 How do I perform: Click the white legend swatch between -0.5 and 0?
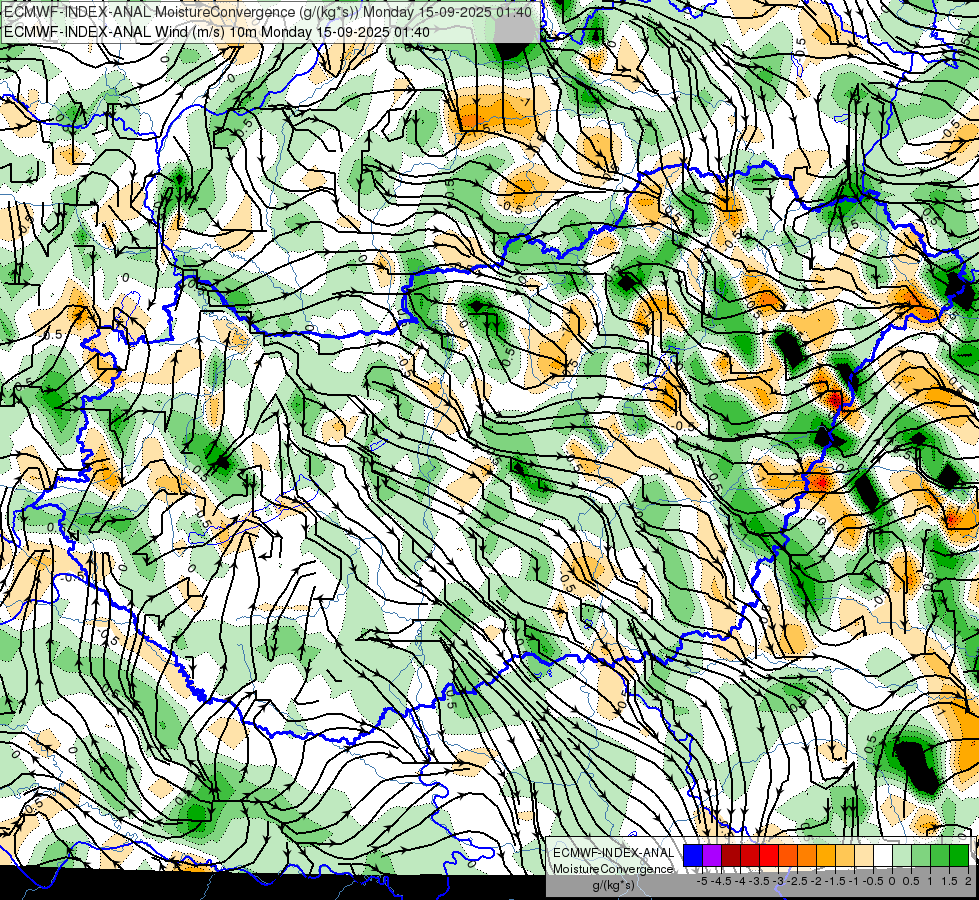click(882, 856)
